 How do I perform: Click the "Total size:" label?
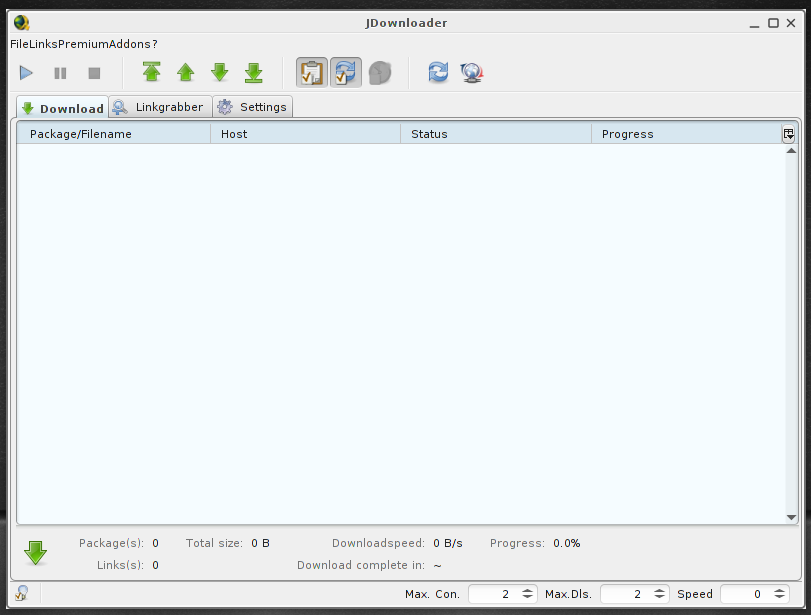click(214, 543)
